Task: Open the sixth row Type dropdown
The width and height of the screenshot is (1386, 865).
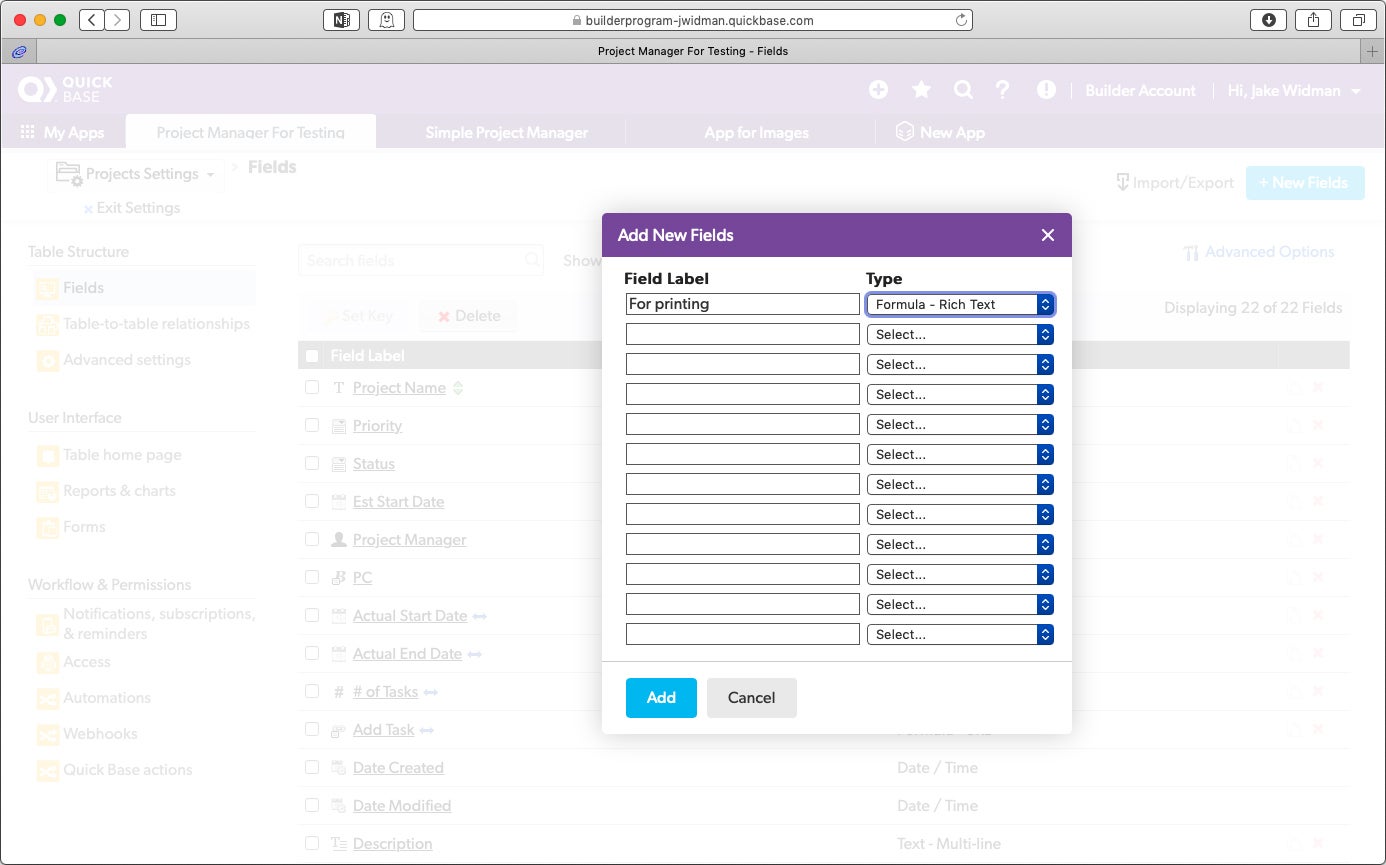Action: tap(960, 454)
